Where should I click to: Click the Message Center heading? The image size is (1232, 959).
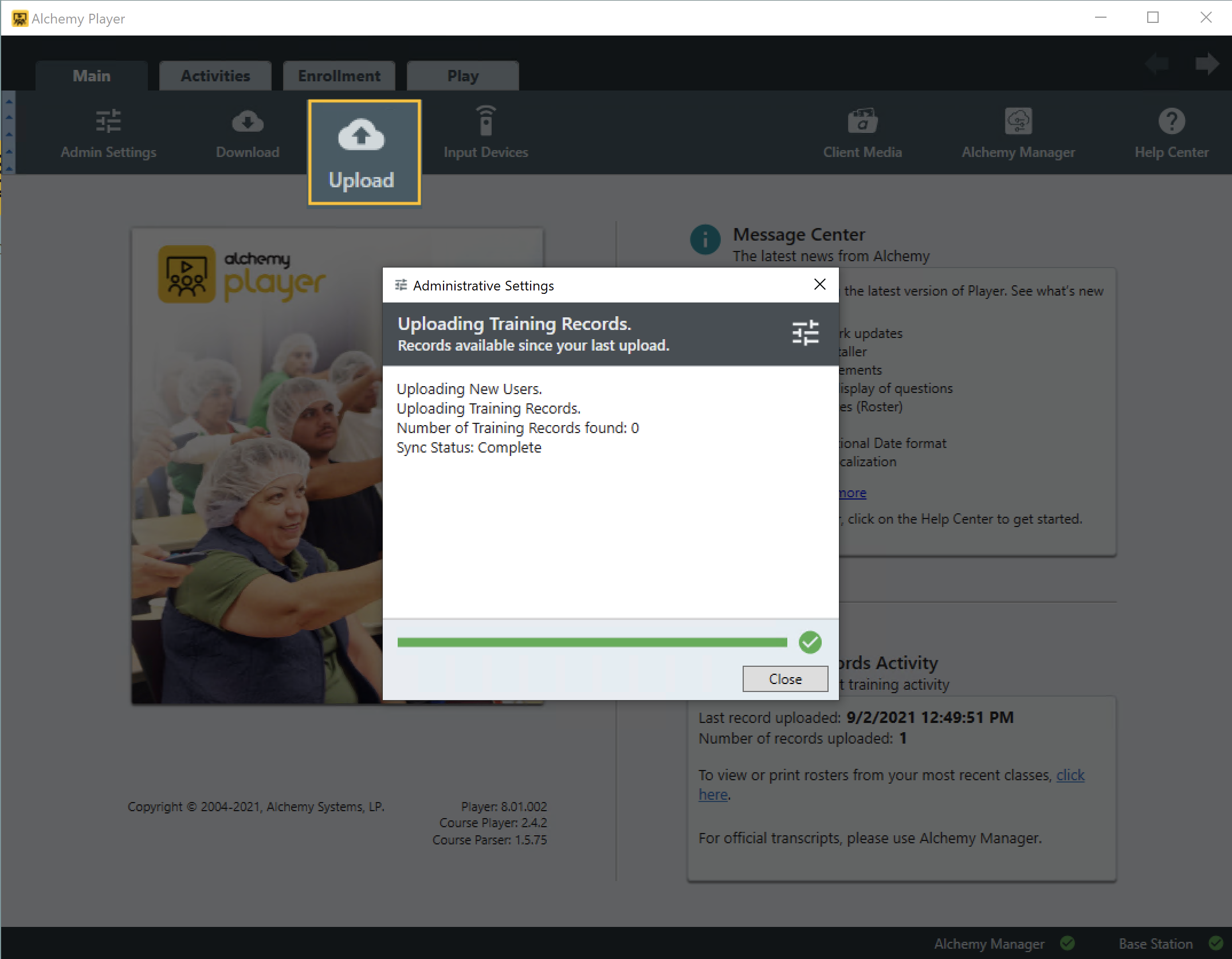799,234
